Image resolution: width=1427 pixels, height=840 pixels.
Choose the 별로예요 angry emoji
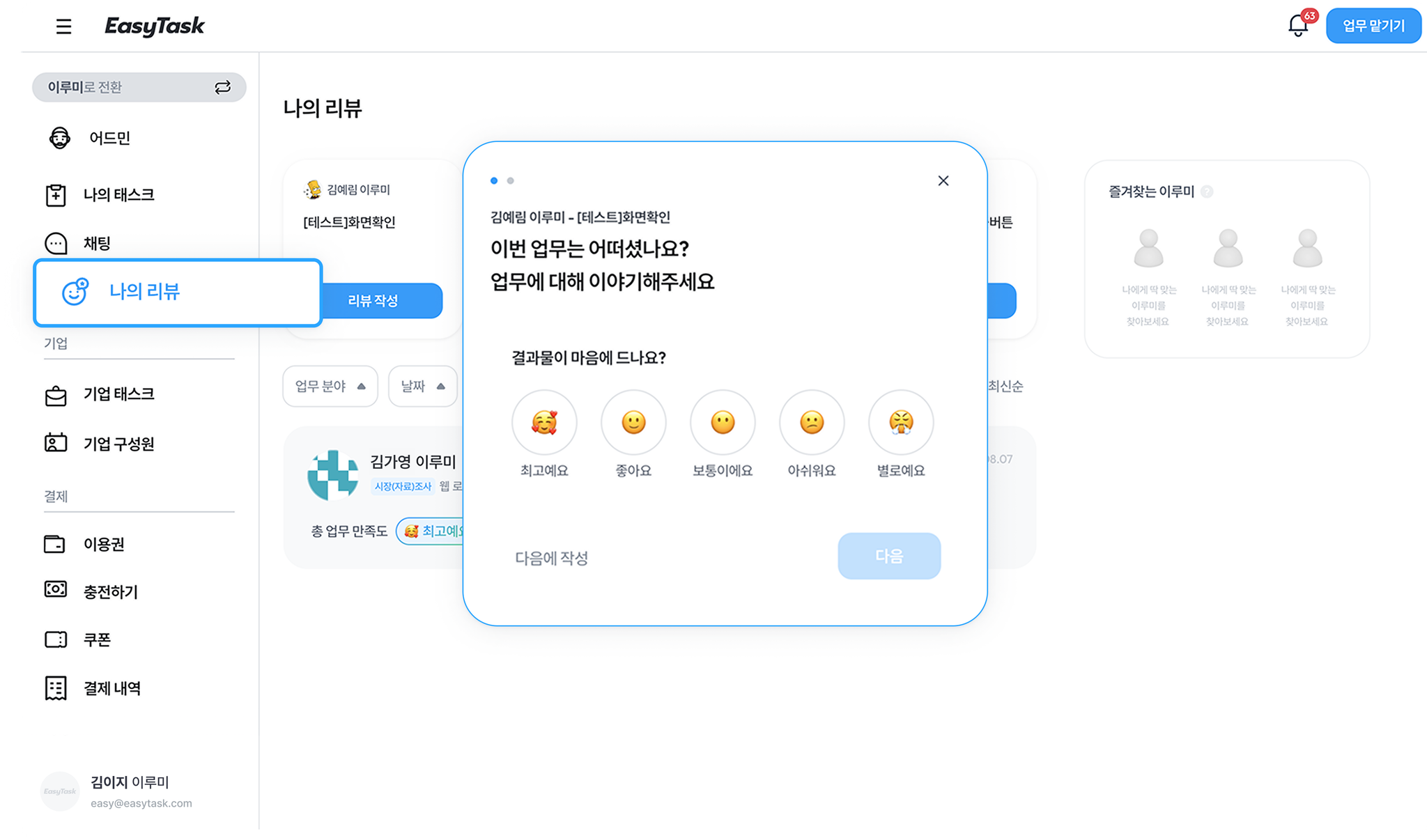pos(901,422)
